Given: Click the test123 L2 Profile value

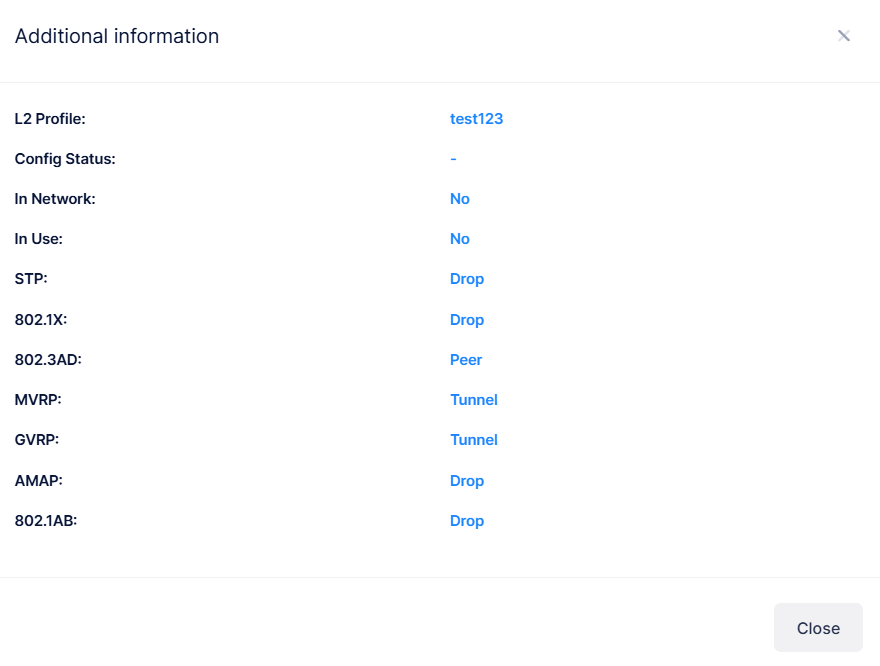Looking at the screenshot, I should pyautogui.click(x=476, y=119).
